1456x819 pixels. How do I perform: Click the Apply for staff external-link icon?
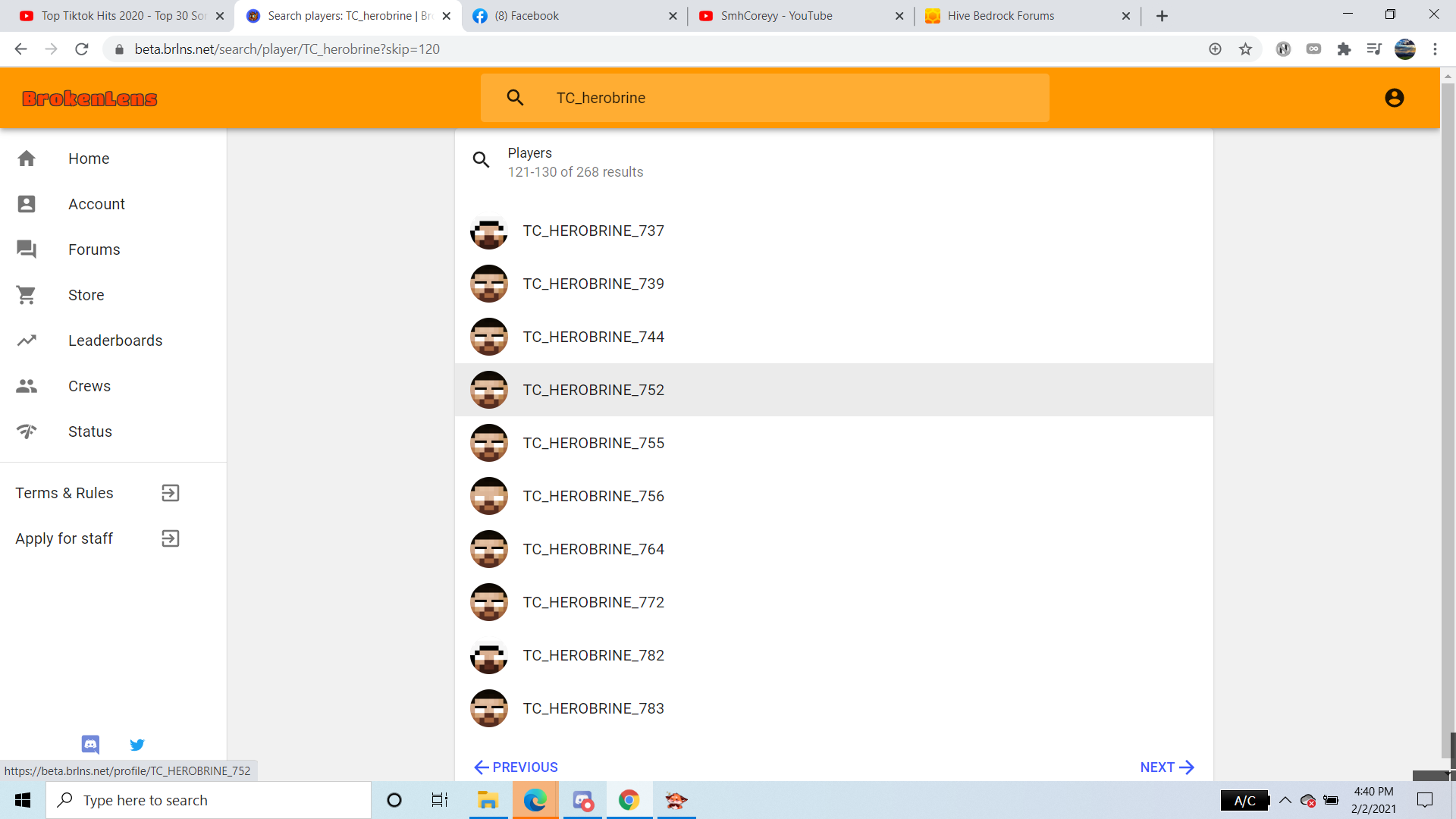pos(171,538)
